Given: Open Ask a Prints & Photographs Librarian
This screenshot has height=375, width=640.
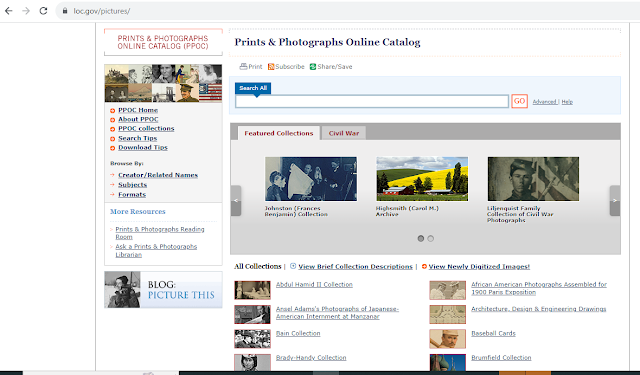Looking at the screenshot, I should [156, 251].
